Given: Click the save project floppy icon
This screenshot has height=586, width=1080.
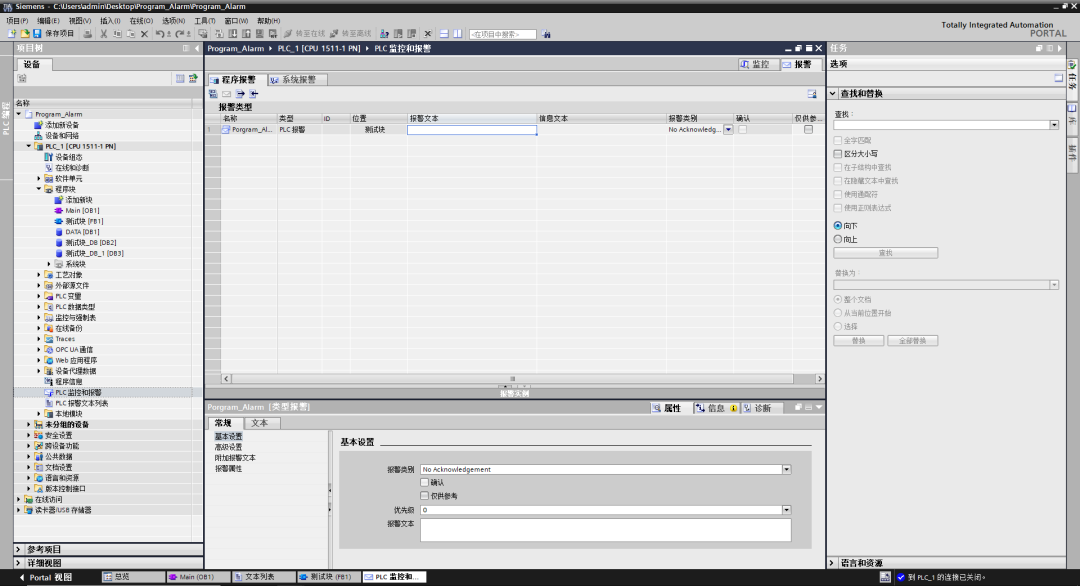Looking at the screenshot, I should (37, 34).
